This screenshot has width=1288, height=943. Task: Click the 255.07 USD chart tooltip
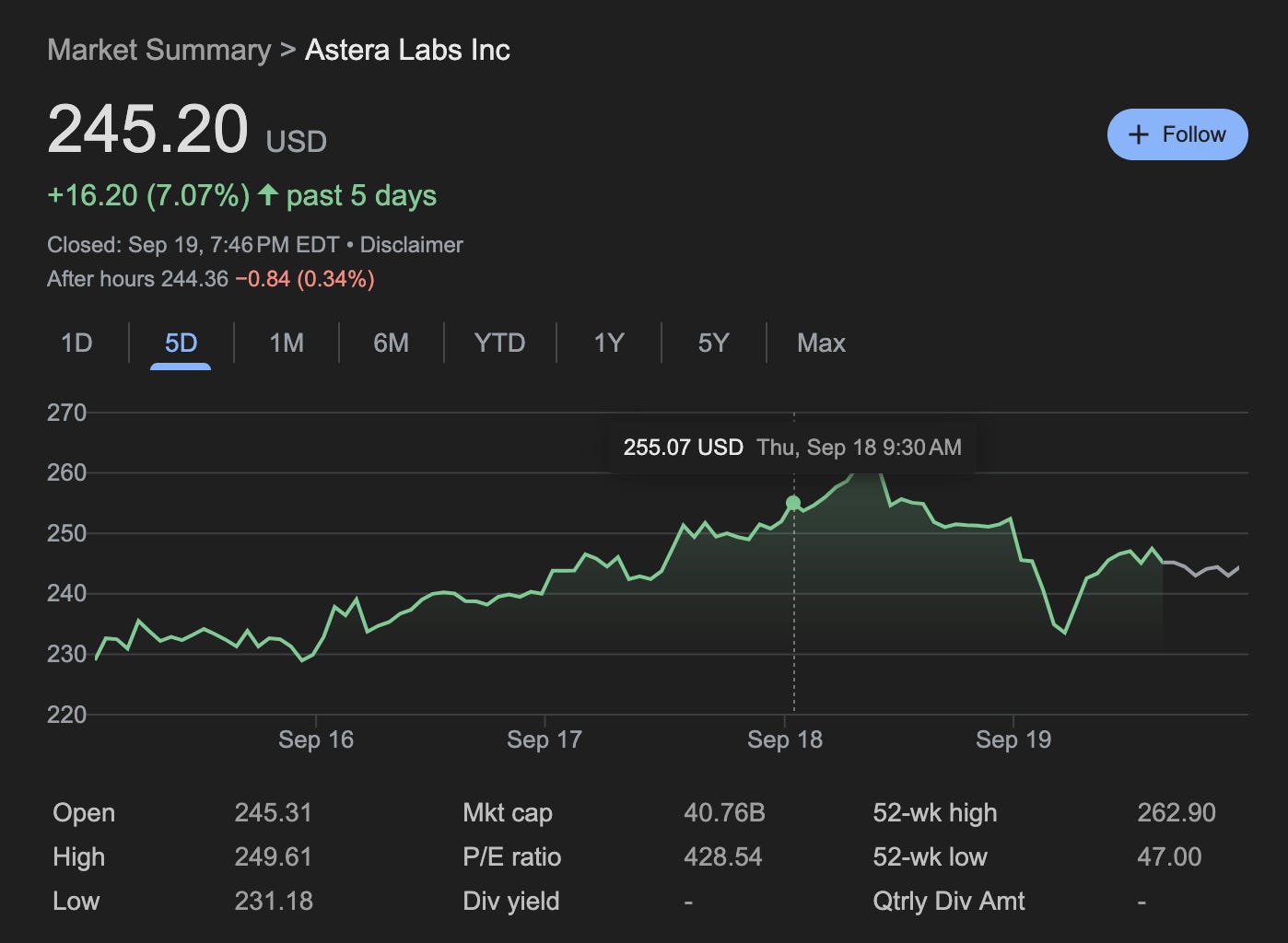click(792, 448)
